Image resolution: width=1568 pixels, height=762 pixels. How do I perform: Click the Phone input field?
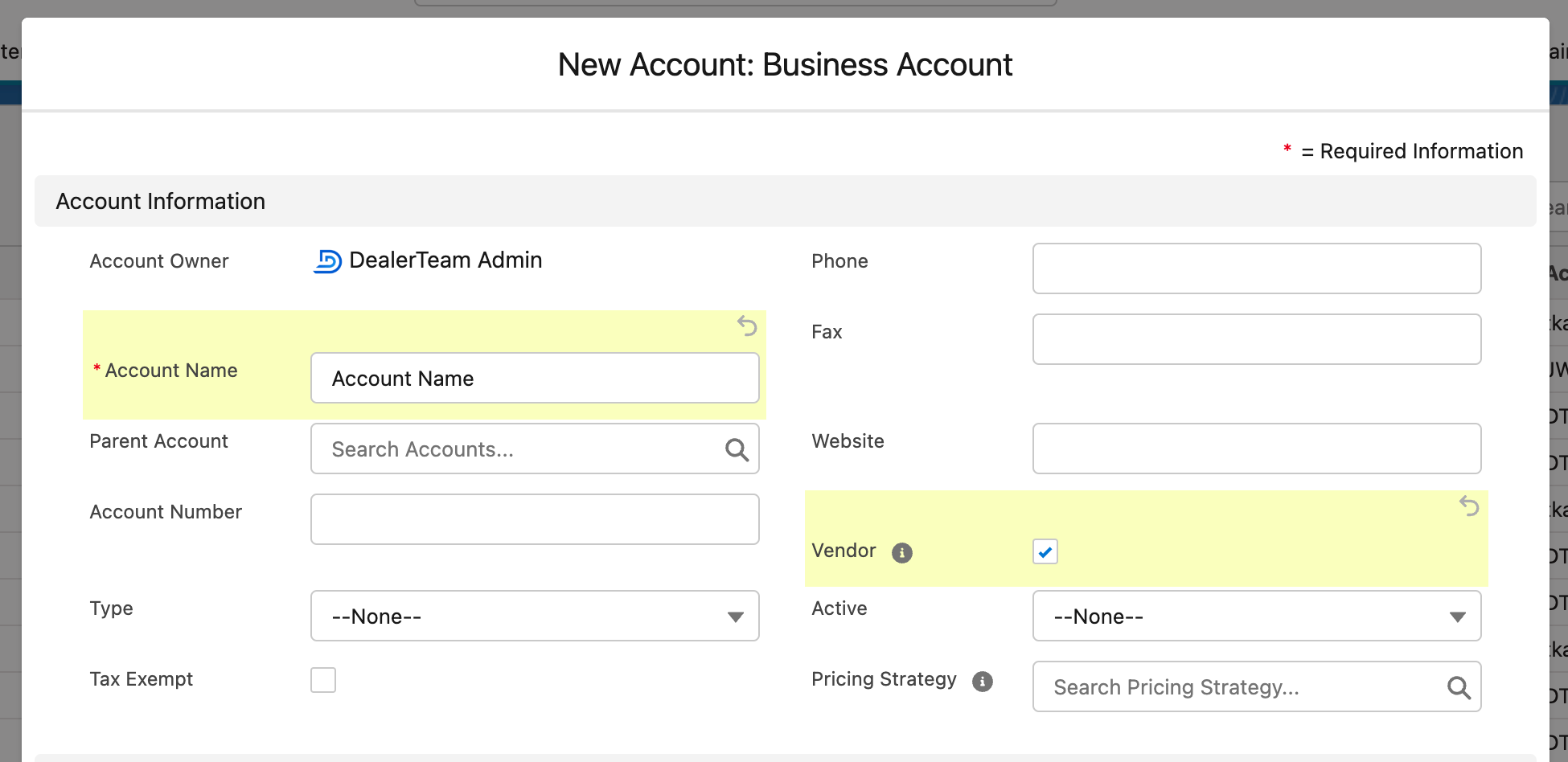tap(1256, 268)
